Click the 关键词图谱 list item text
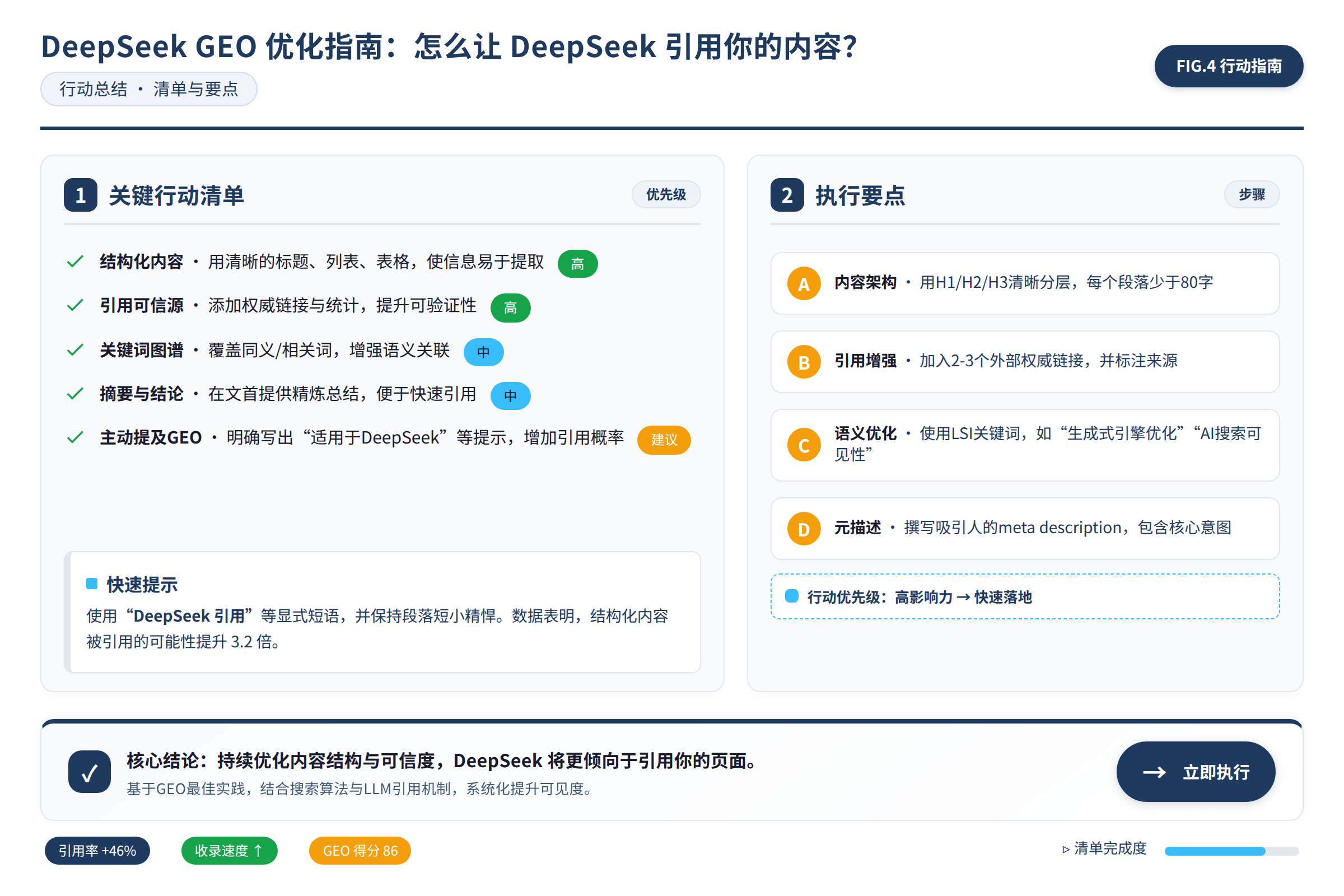The image size is (1344, 896). 275,349
